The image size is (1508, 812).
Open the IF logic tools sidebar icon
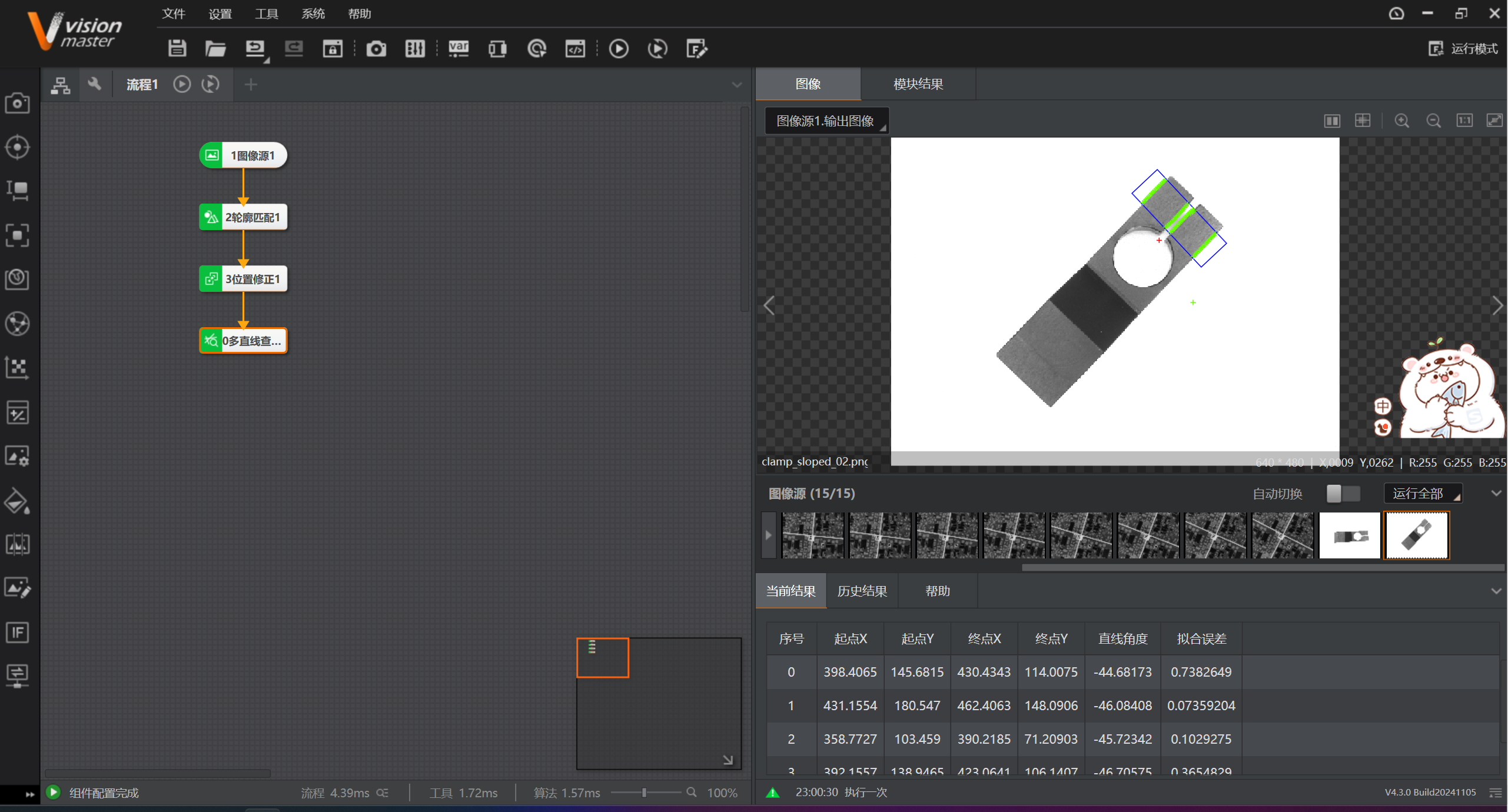tap(17, 633)
